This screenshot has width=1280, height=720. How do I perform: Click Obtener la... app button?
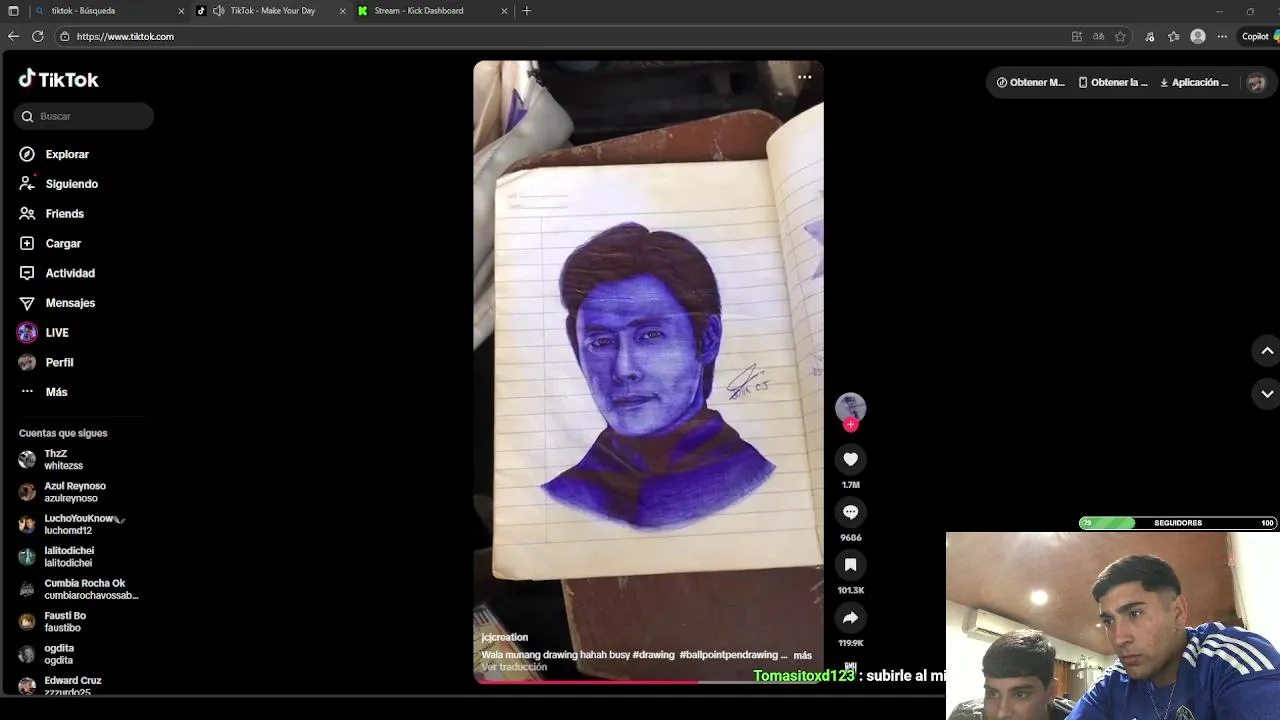pyautogui.click(x=1112, y=83)
